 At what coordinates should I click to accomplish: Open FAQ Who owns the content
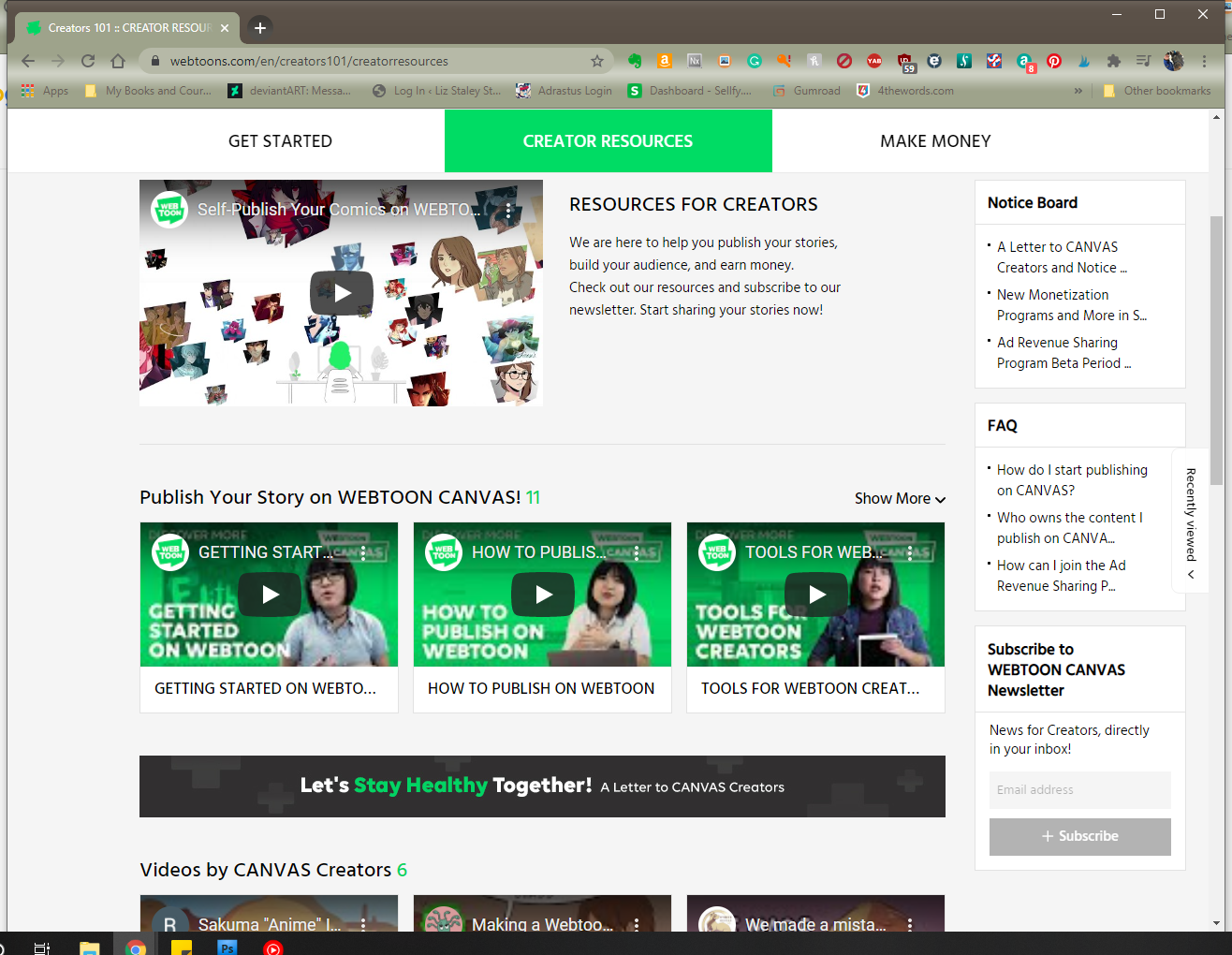click(x=1069, y=528)
